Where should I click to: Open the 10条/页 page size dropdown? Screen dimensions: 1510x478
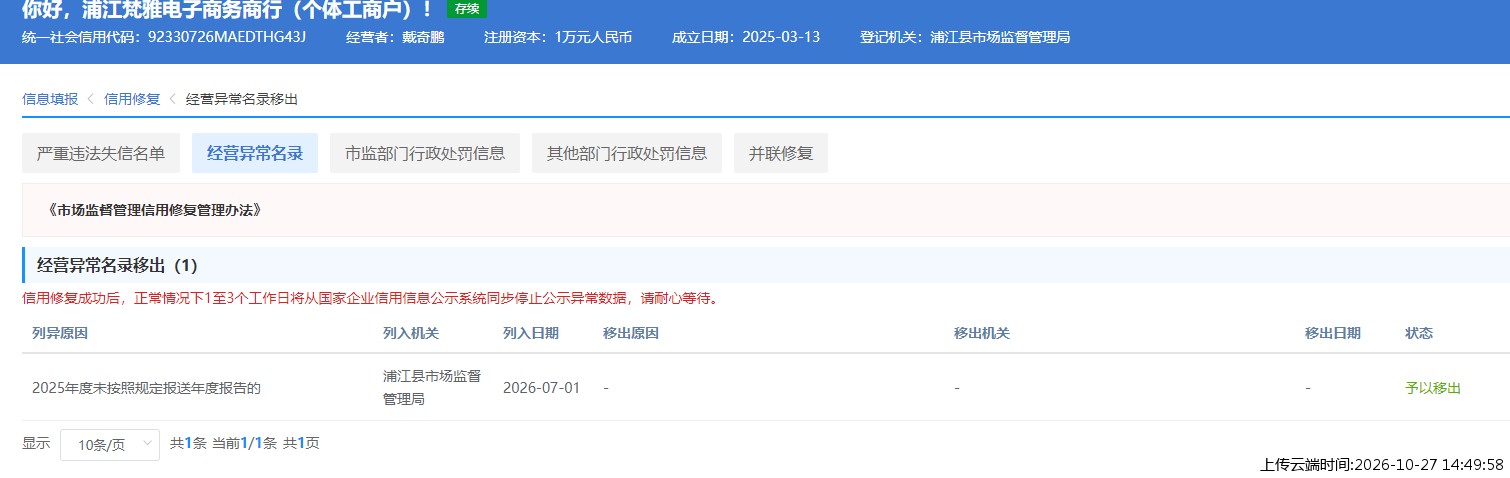coord(110,444)
